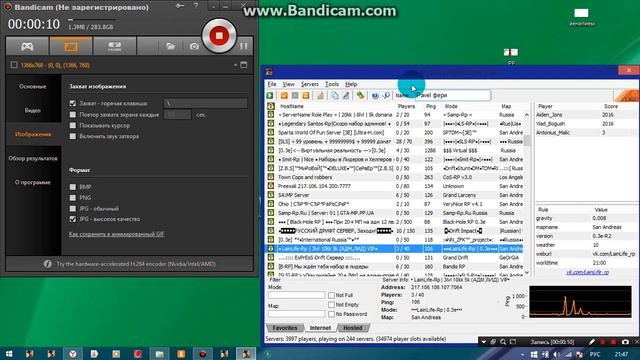This screenshot has width=640, height=360.
Task: Click hotkey input field for screenshot capture
Action: click(205, 104)
